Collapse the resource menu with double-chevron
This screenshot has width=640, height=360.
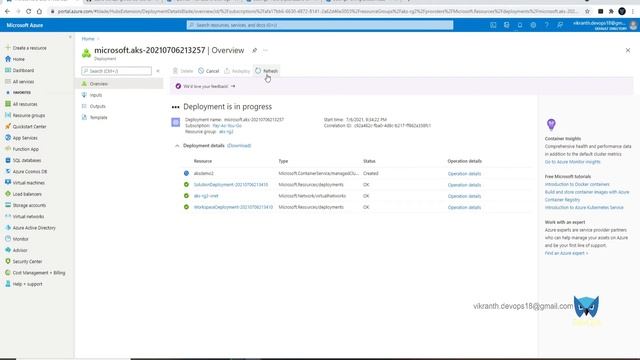[x=158, y=71]
